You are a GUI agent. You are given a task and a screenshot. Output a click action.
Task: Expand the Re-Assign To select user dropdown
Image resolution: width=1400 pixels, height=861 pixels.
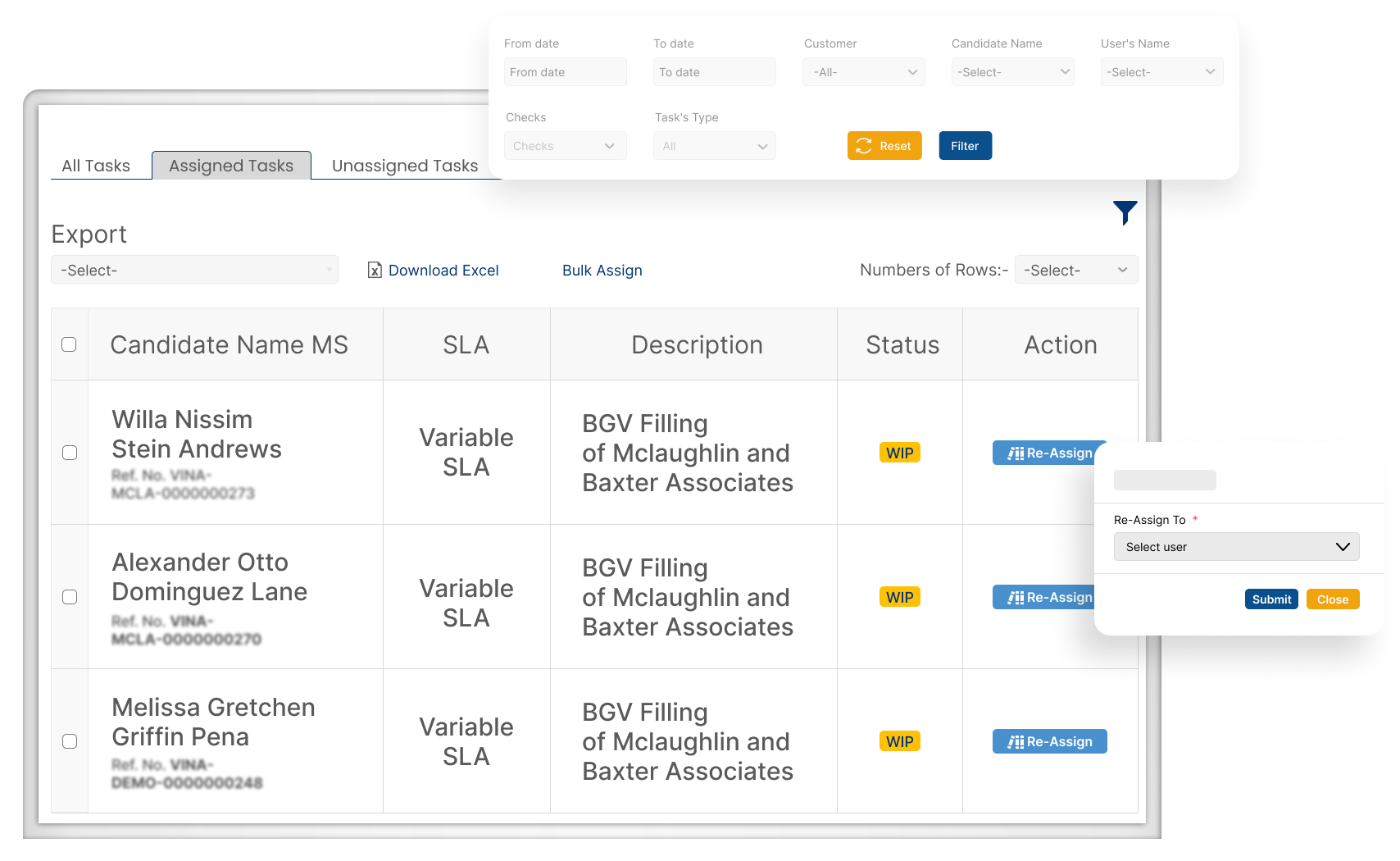point(1235,547)
